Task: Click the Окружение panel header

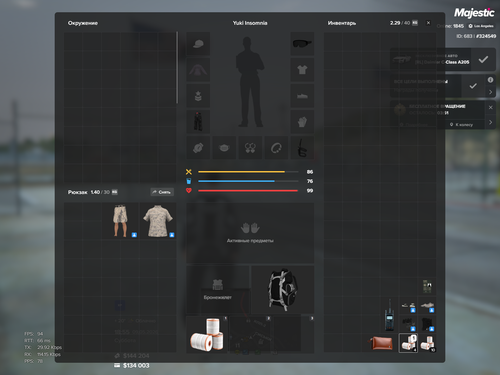Action: coord(83,23)
